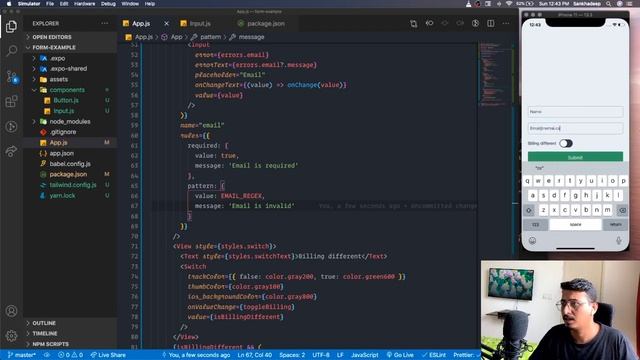Collapse the components folder

[x=70, y=90]
